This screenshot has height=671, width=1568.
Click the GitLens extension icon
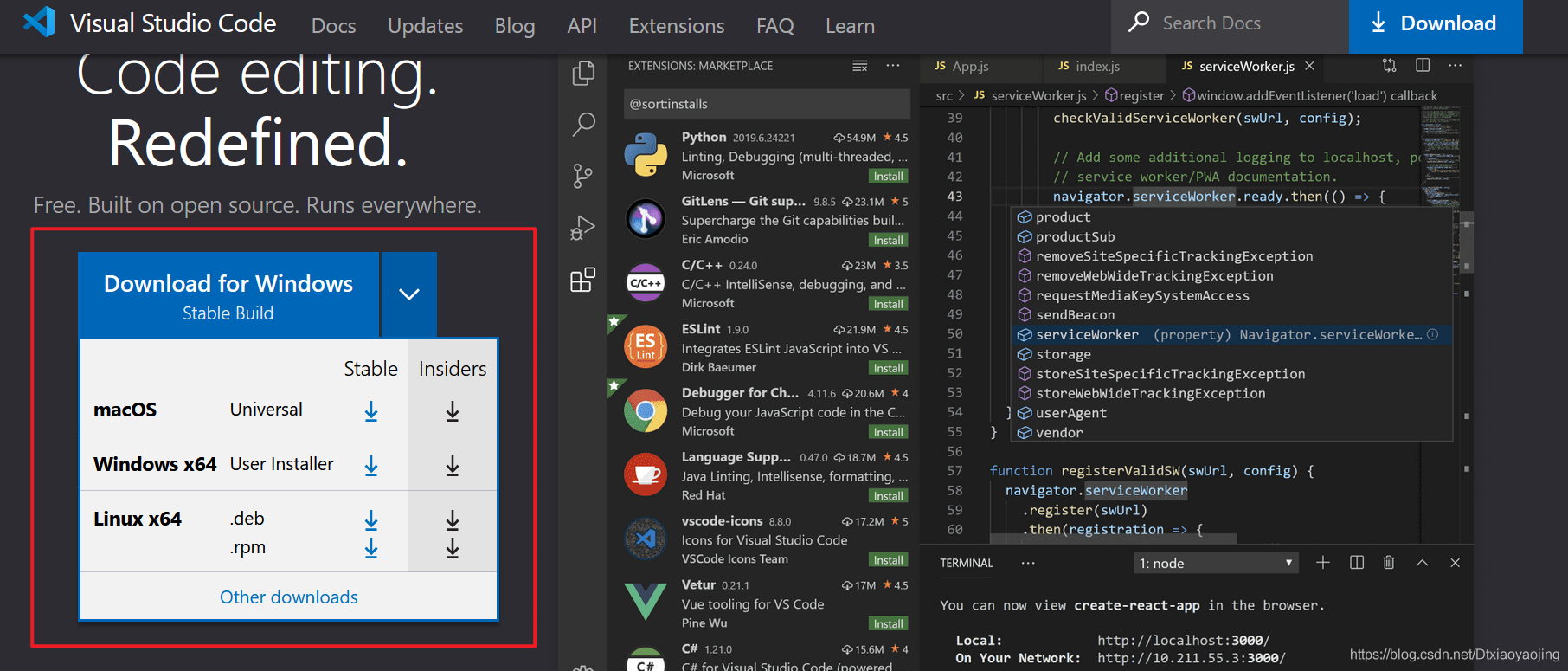tap(646, 219)
